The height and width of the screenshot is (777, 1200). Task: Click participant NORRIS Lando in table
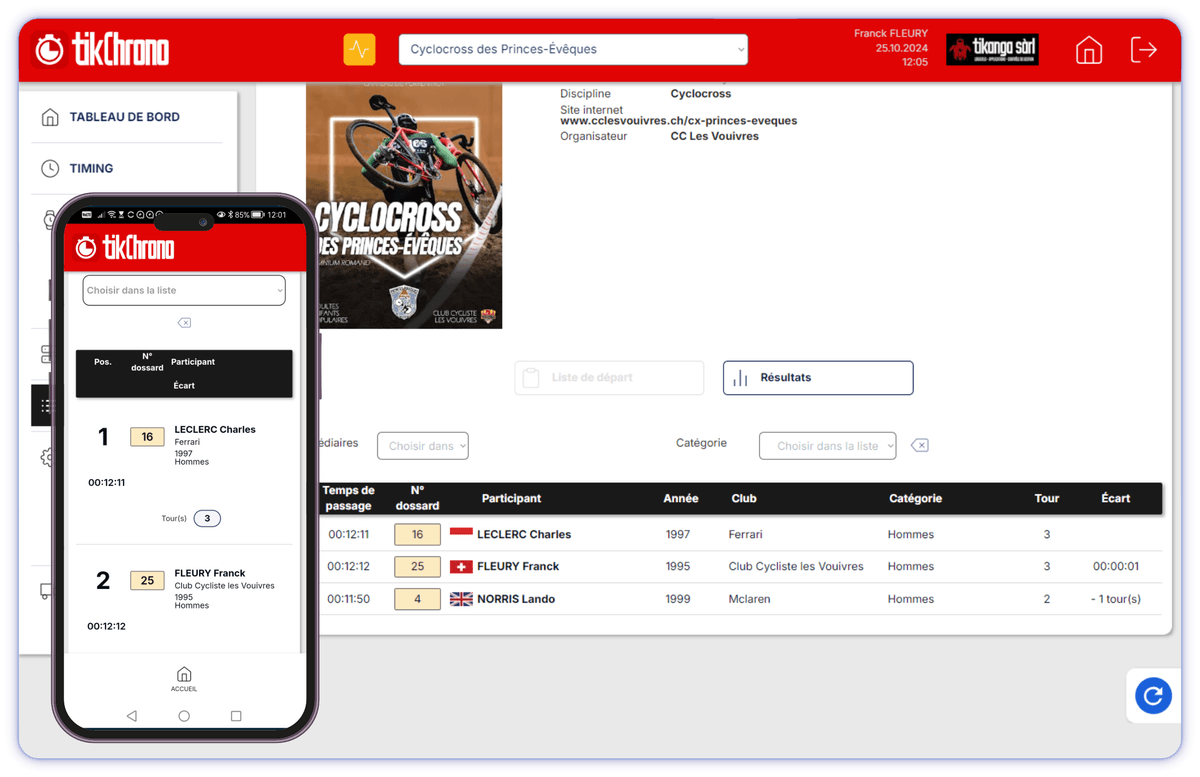(516, 600)
